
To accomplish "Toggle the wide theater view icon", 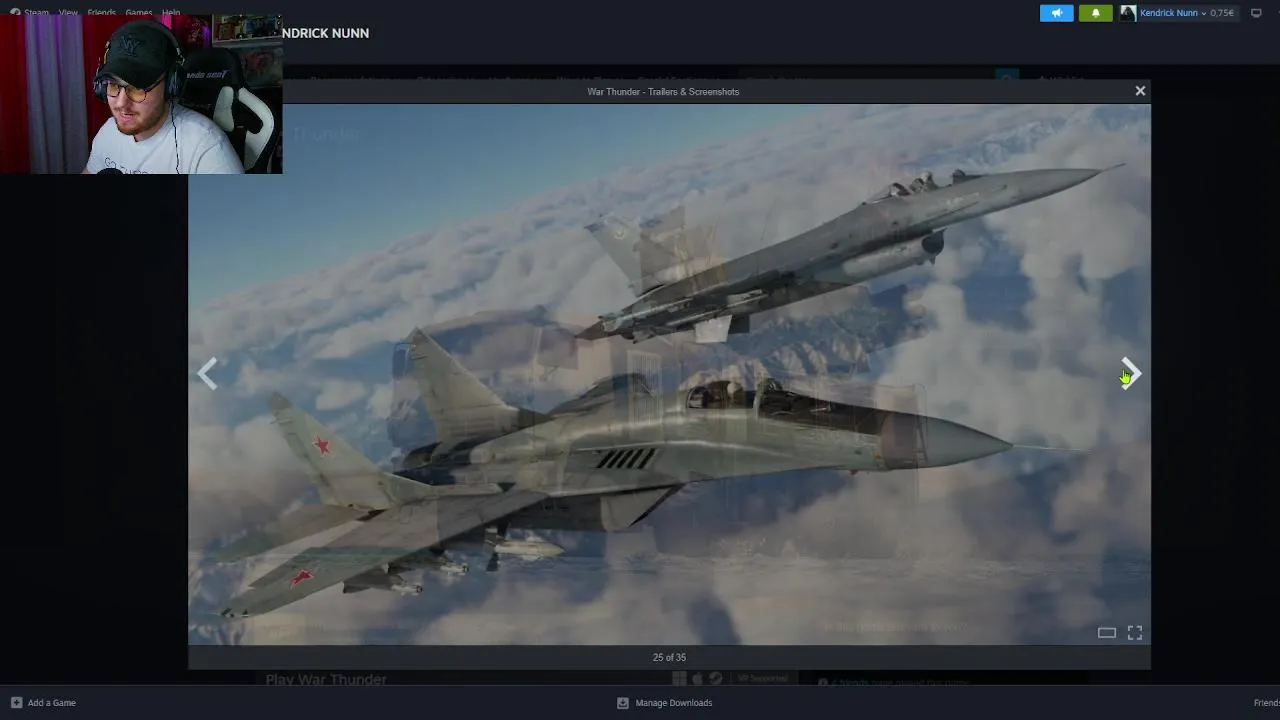I will [1107, 633].
